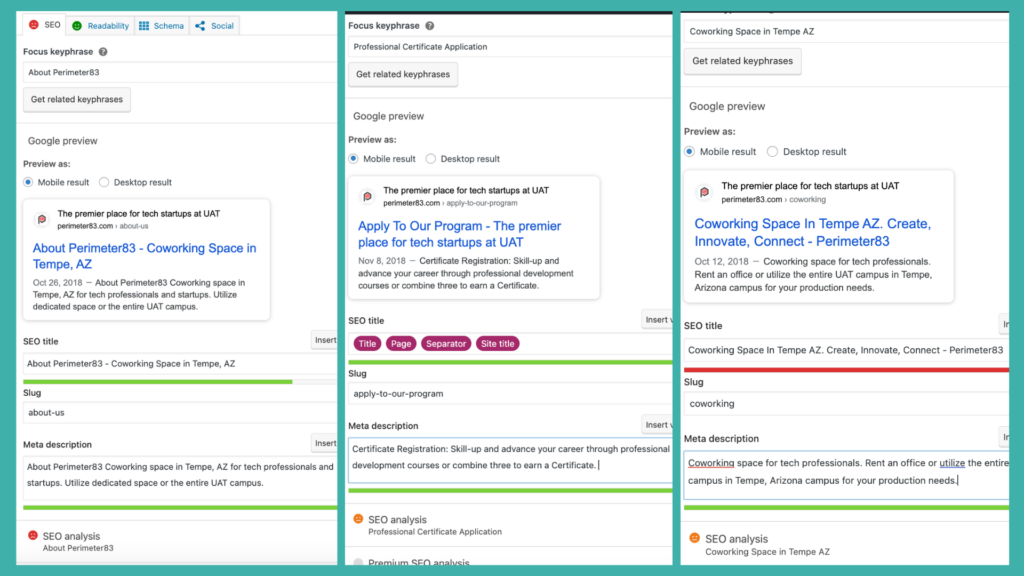Click red face icon beside About Perimeter83 SEO analysis
The width and height of the screenshot is (1024, 576).
(x=33, y=536)
